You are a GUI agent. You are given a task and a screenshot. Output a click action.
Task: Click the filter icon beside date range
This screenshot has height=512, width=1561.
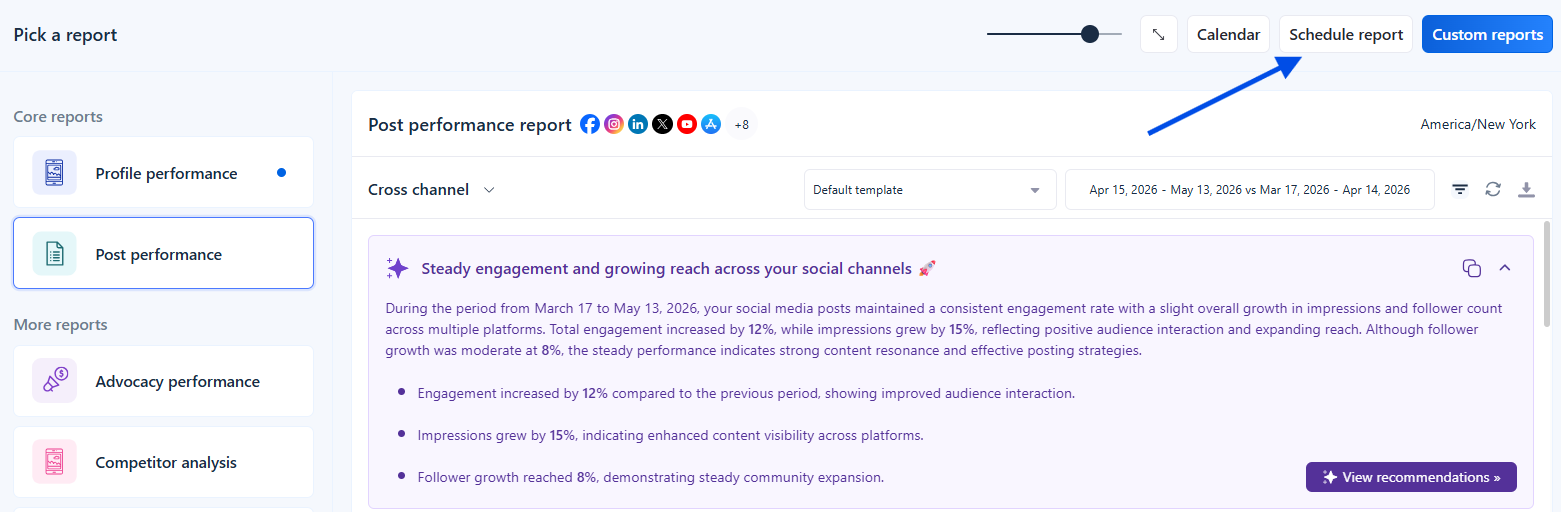click(x=1460, y=189)
